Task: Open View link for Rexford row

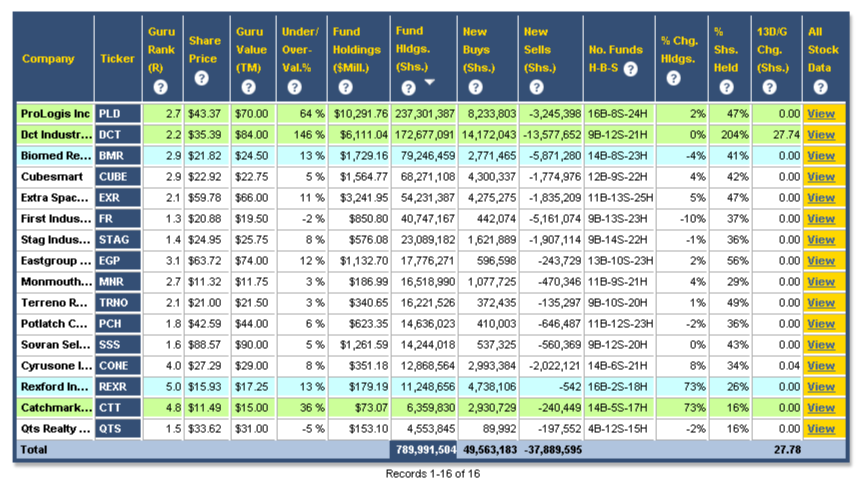Action: (821, 387)
